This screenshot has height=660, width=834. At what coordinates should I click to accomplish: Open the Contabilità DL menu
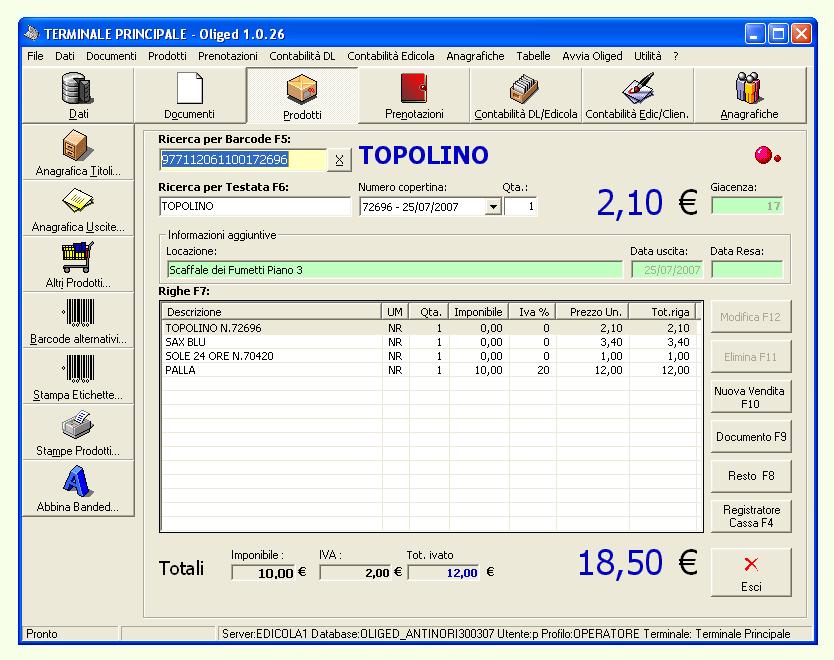[302, 56]
